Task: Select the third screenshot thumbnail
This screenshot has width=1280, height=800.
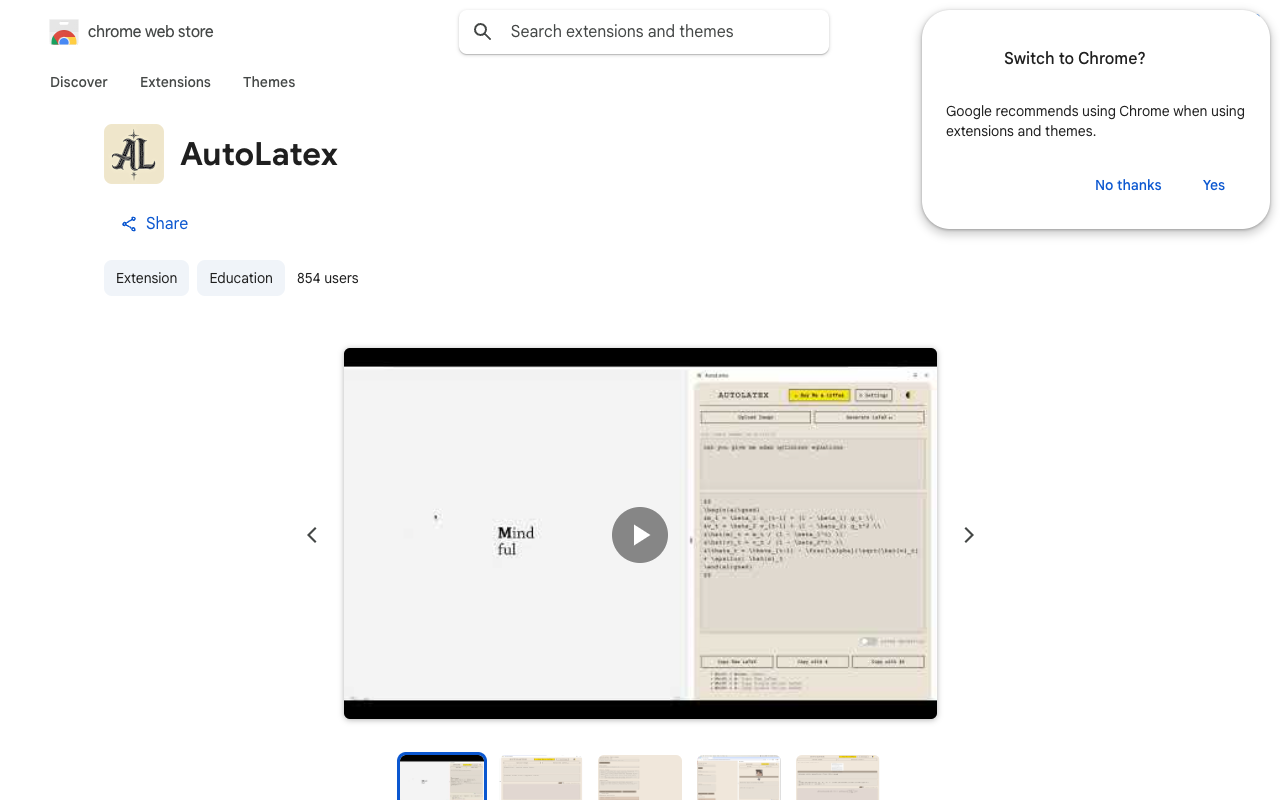Action: tap(640, 777)
